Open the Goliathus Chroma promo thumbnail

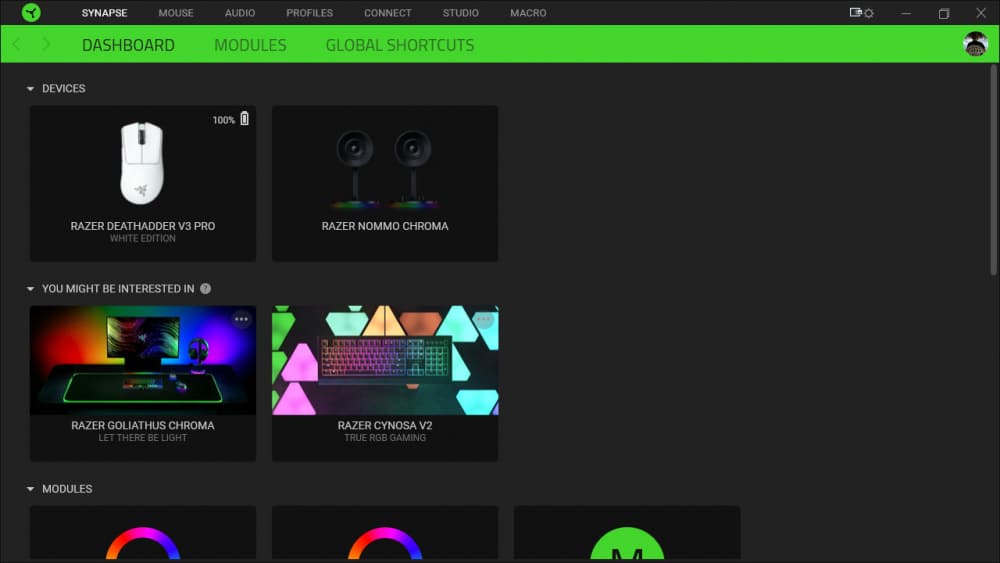click(143, 360)
